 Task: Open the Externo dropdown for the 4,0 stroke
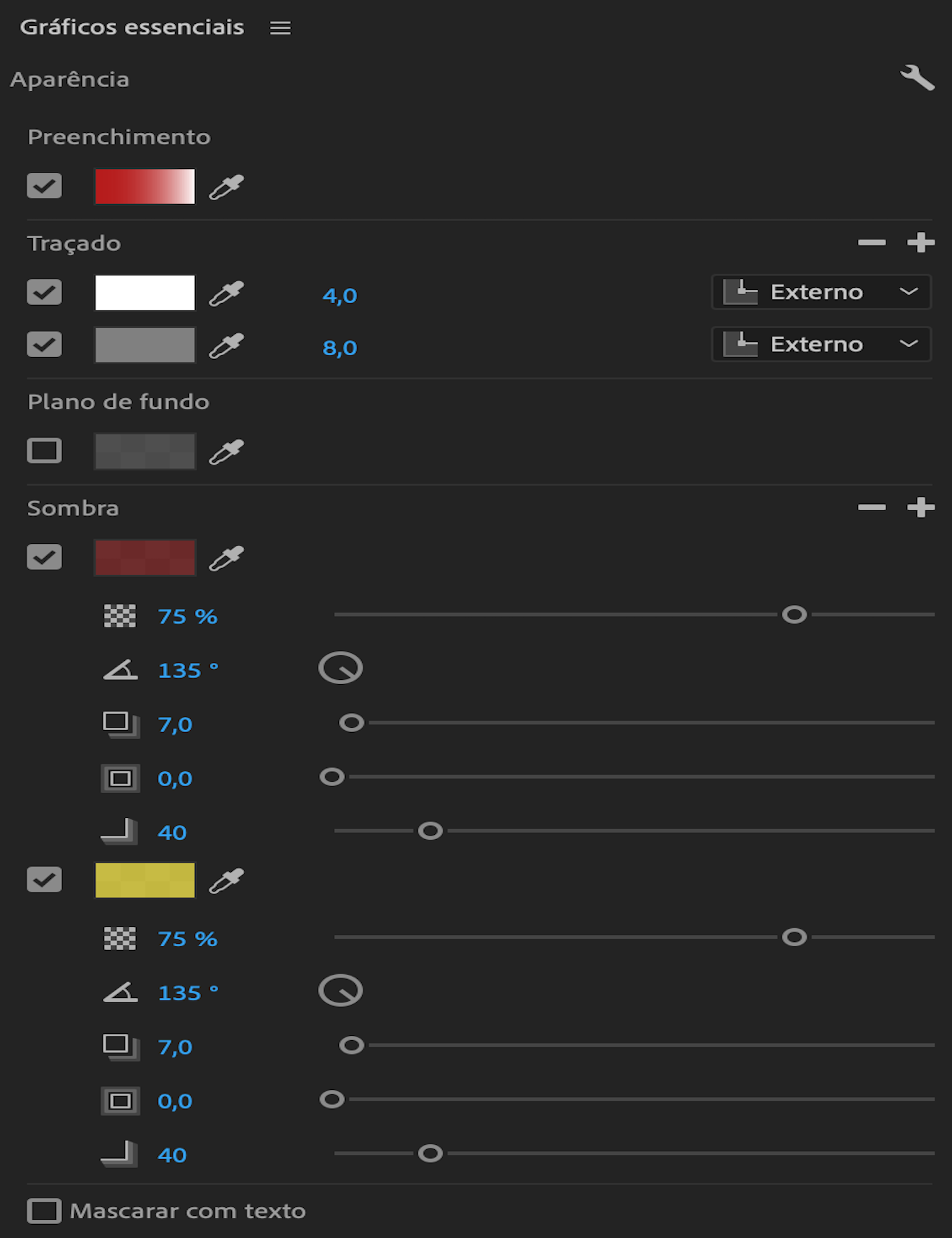pos(821,292)
